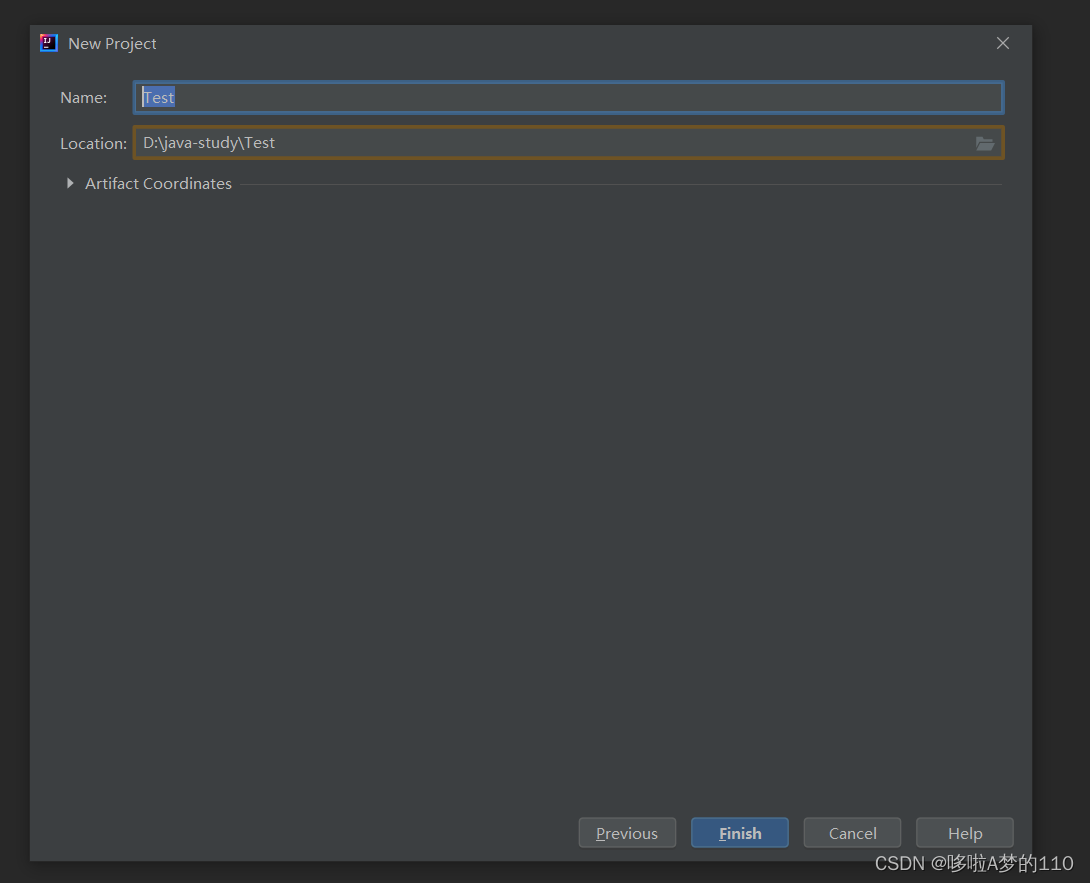Click inside the D:\java-study\Test location box
Image resolution: width=1090 pixels, height=883 pixels.
(x=400, y=143)
